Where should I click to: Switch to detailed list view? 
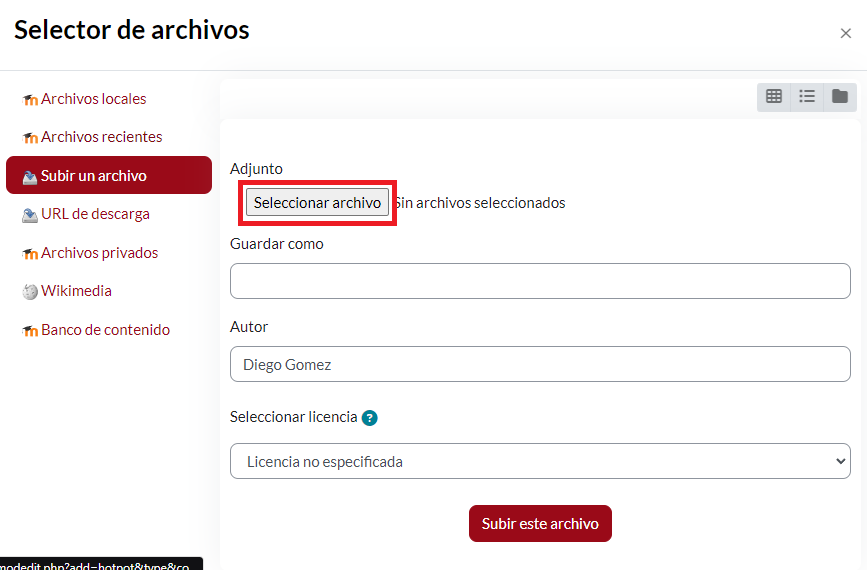[x=807, y=97]
